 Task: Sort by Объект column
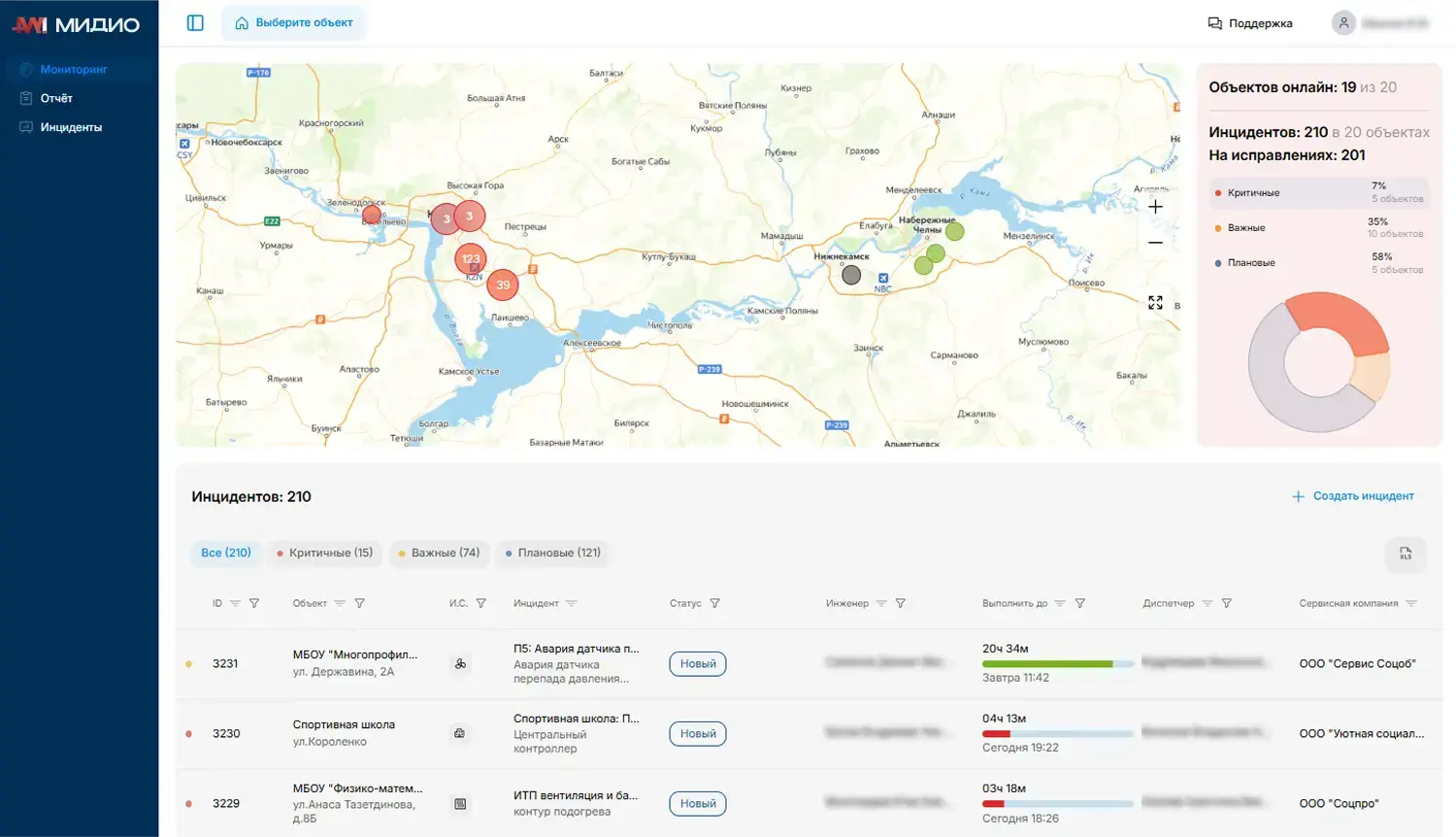(340, 603)
